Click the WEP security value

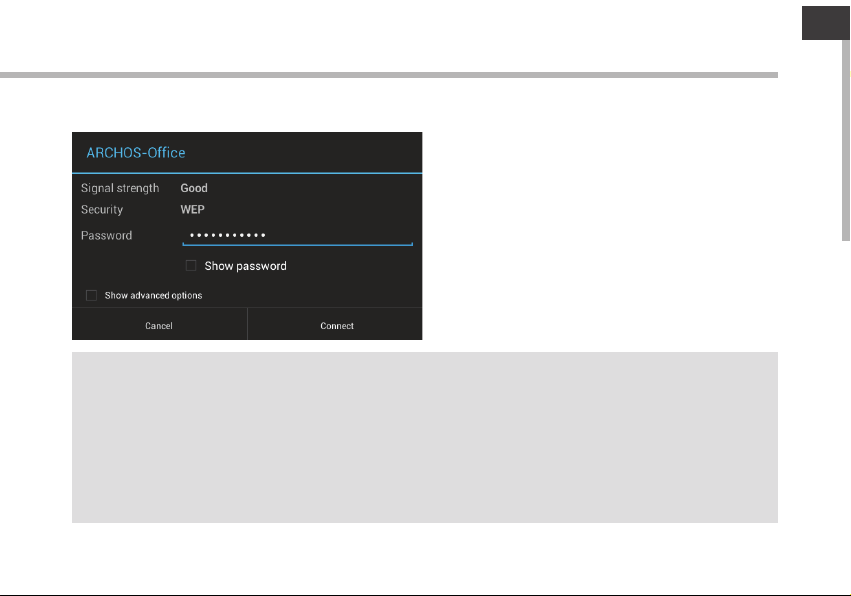(193, 210)
